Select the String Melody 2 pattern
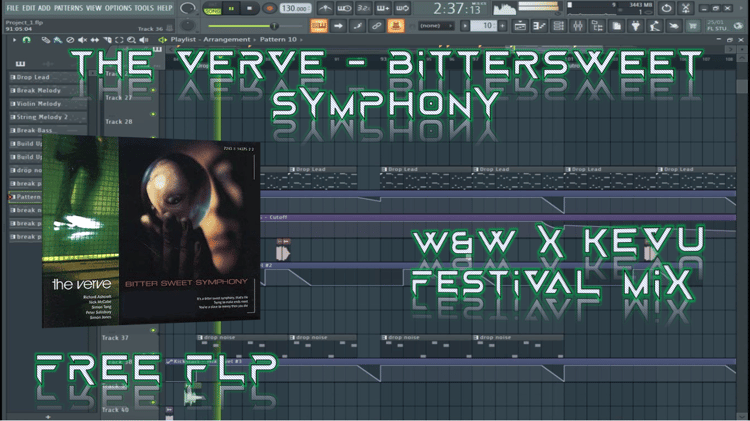Viewport: 750px width, 421px height. point(48,117)
